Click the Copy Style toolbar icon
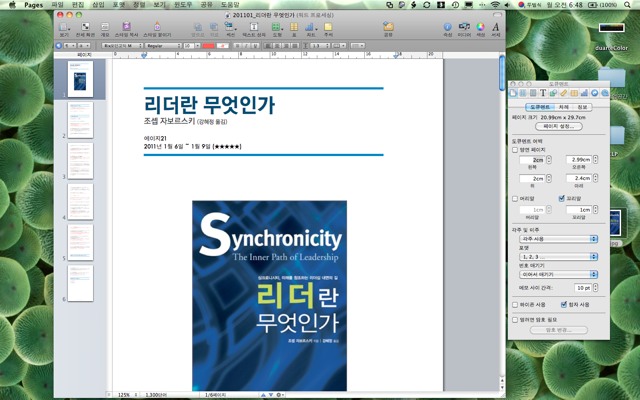Screen dimensions: 640x400 coord(127,29)
